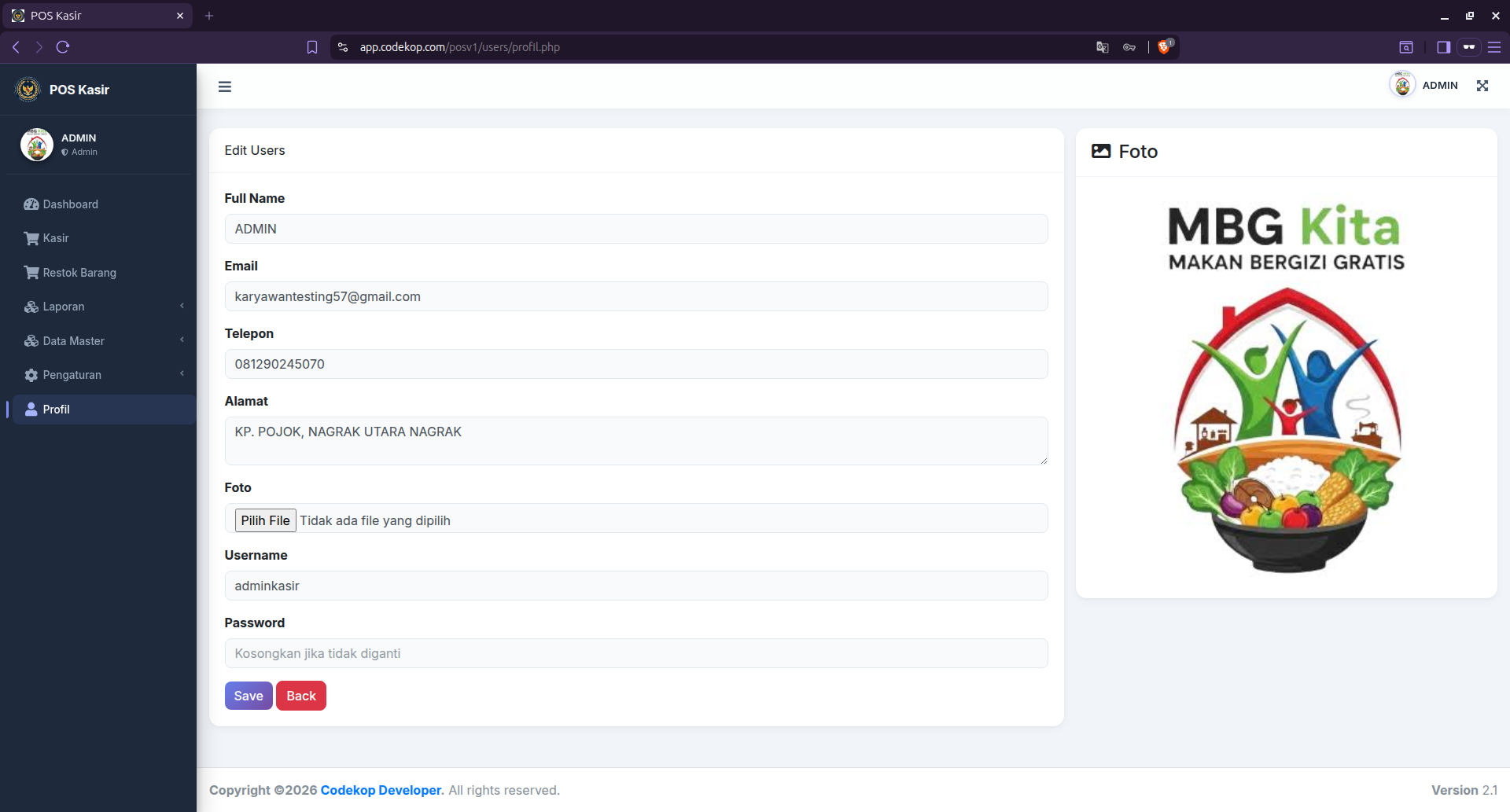Open the Restok Barang menu item
The height and width of the screenshot is (812, 1510).
pos(104,273)
